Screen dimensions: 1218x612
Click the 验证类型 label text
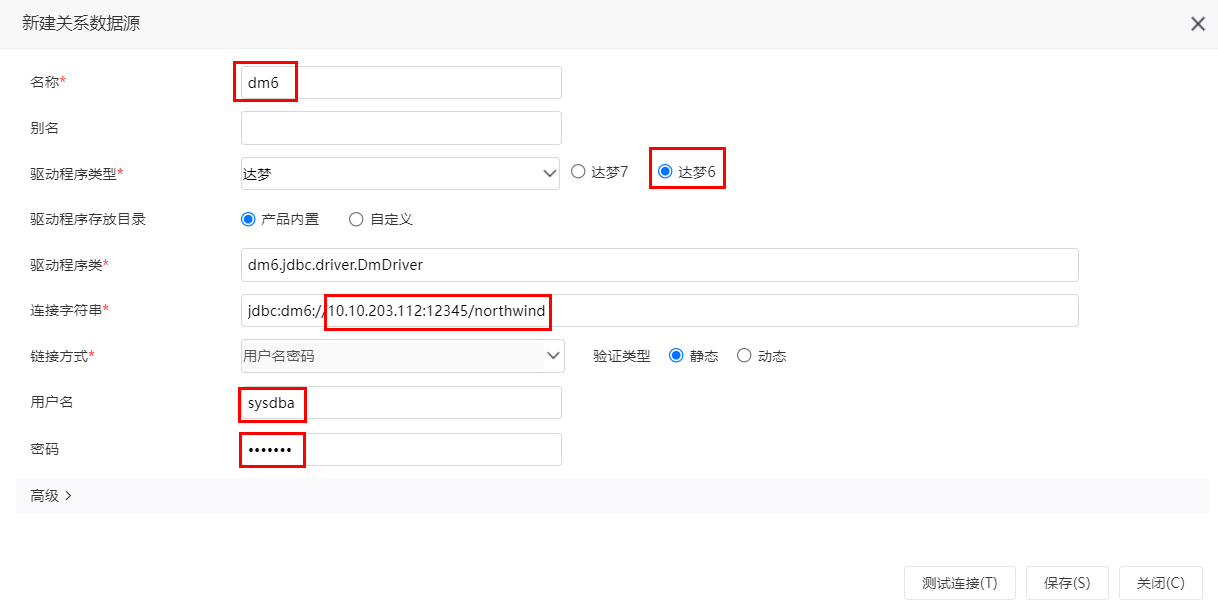(621, 356)
